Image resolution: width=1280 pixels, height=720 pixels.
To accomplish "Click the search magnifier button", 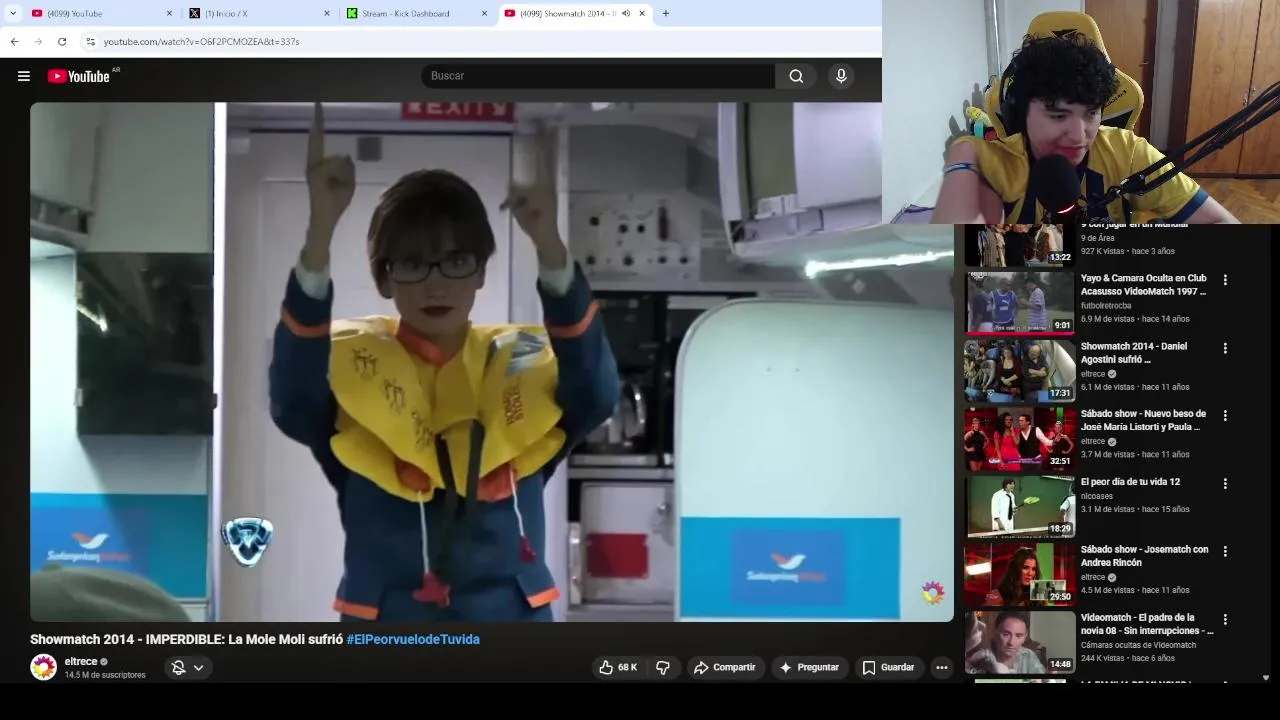I will pos(796,76).
